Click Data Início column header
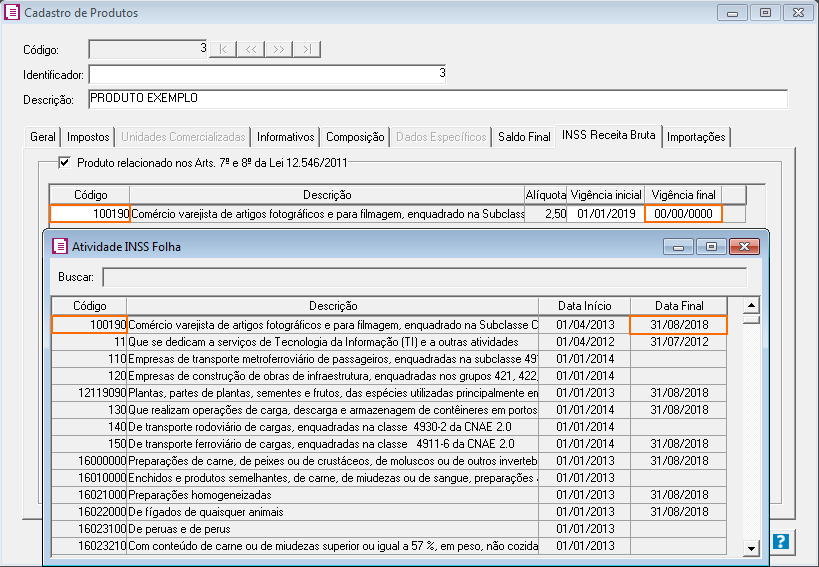 coord(584,306)
